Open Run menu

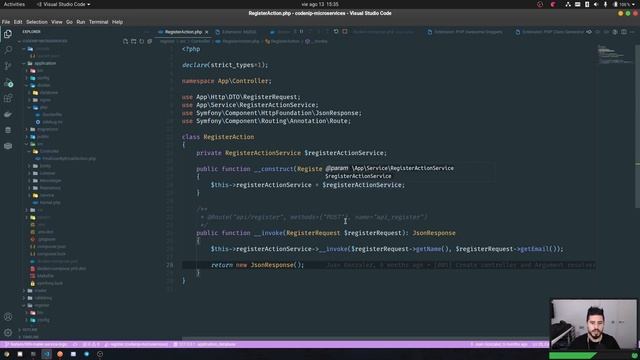[x=81, y=22]
